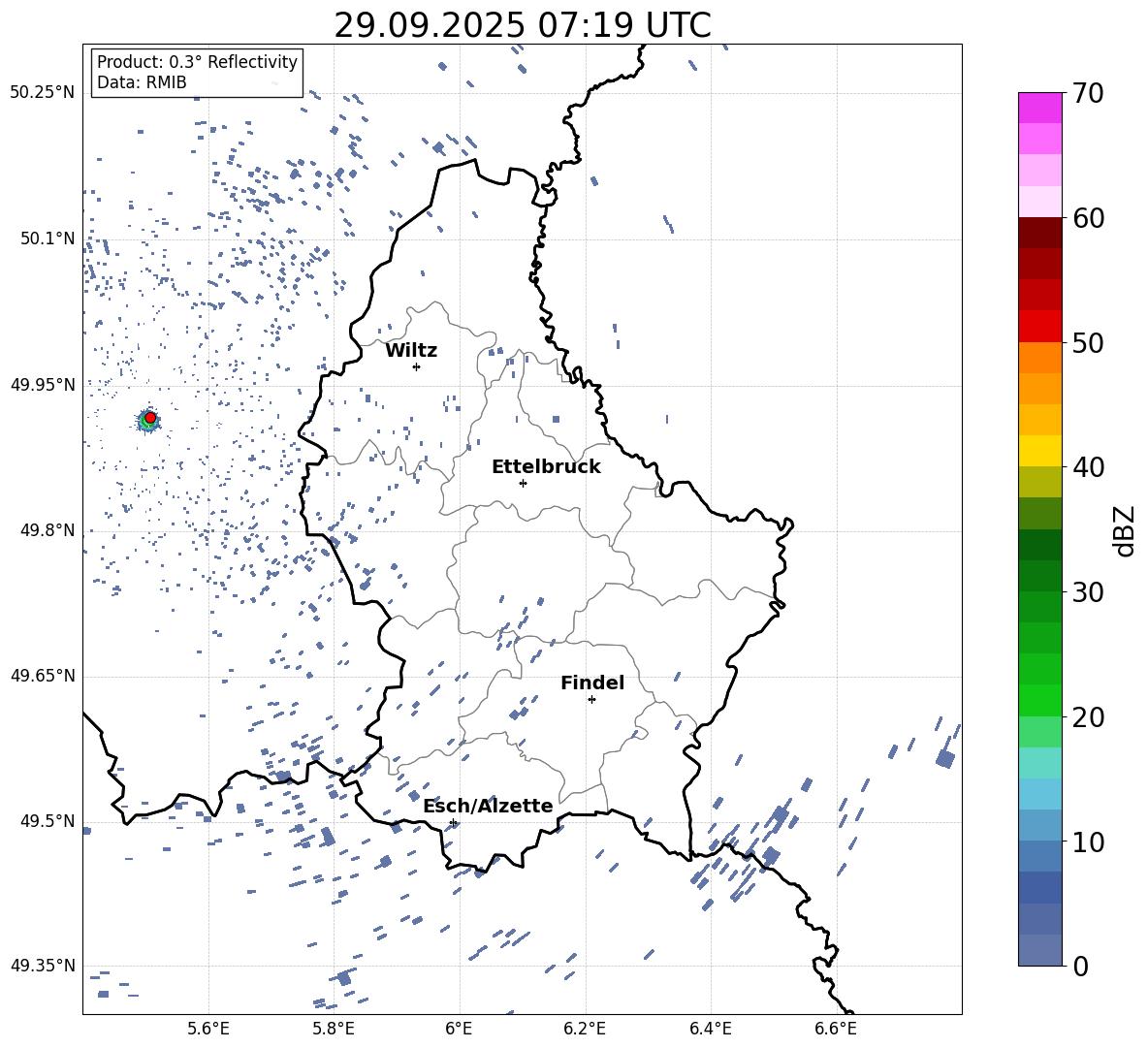This screenshot has width=1148, height=1048.
Task: Click the Wiltz label
Action: (x=411, y=351)
